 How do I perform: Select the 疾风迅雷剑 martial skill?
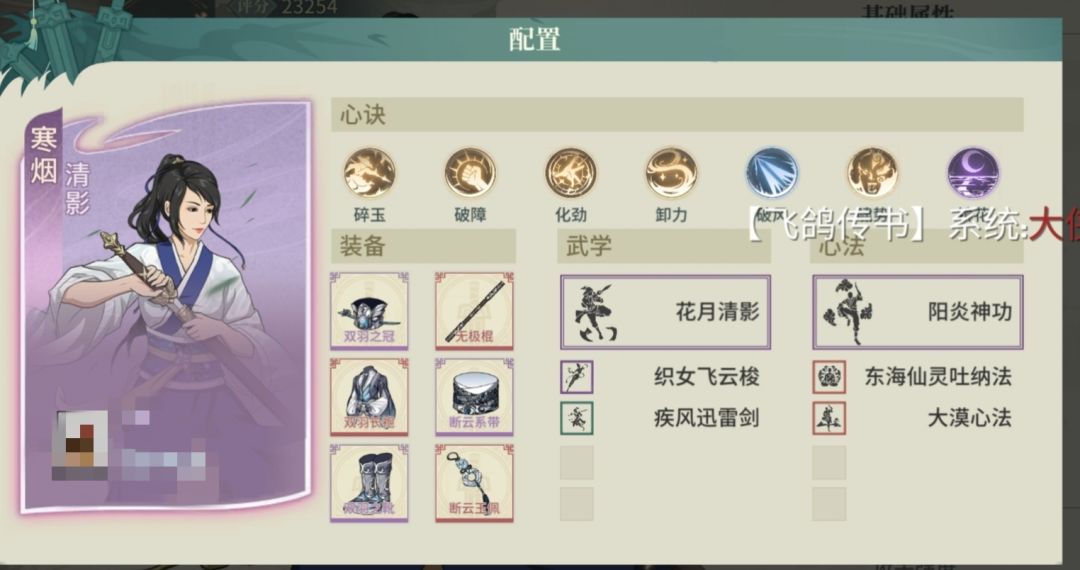[665, 419]
